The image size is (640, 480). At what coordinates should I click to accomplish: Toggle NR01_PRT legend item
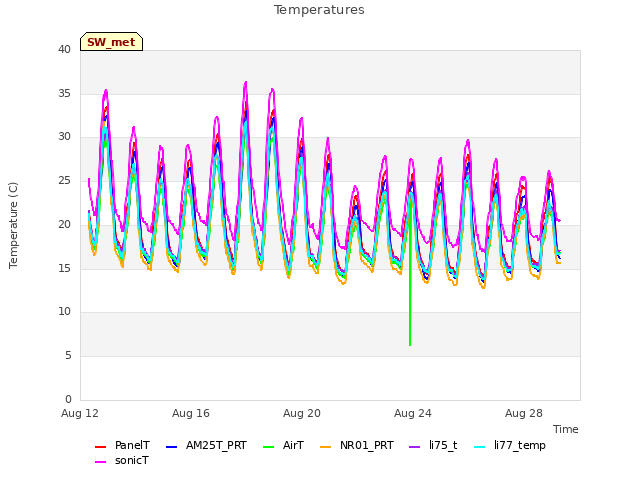point(357,445)
